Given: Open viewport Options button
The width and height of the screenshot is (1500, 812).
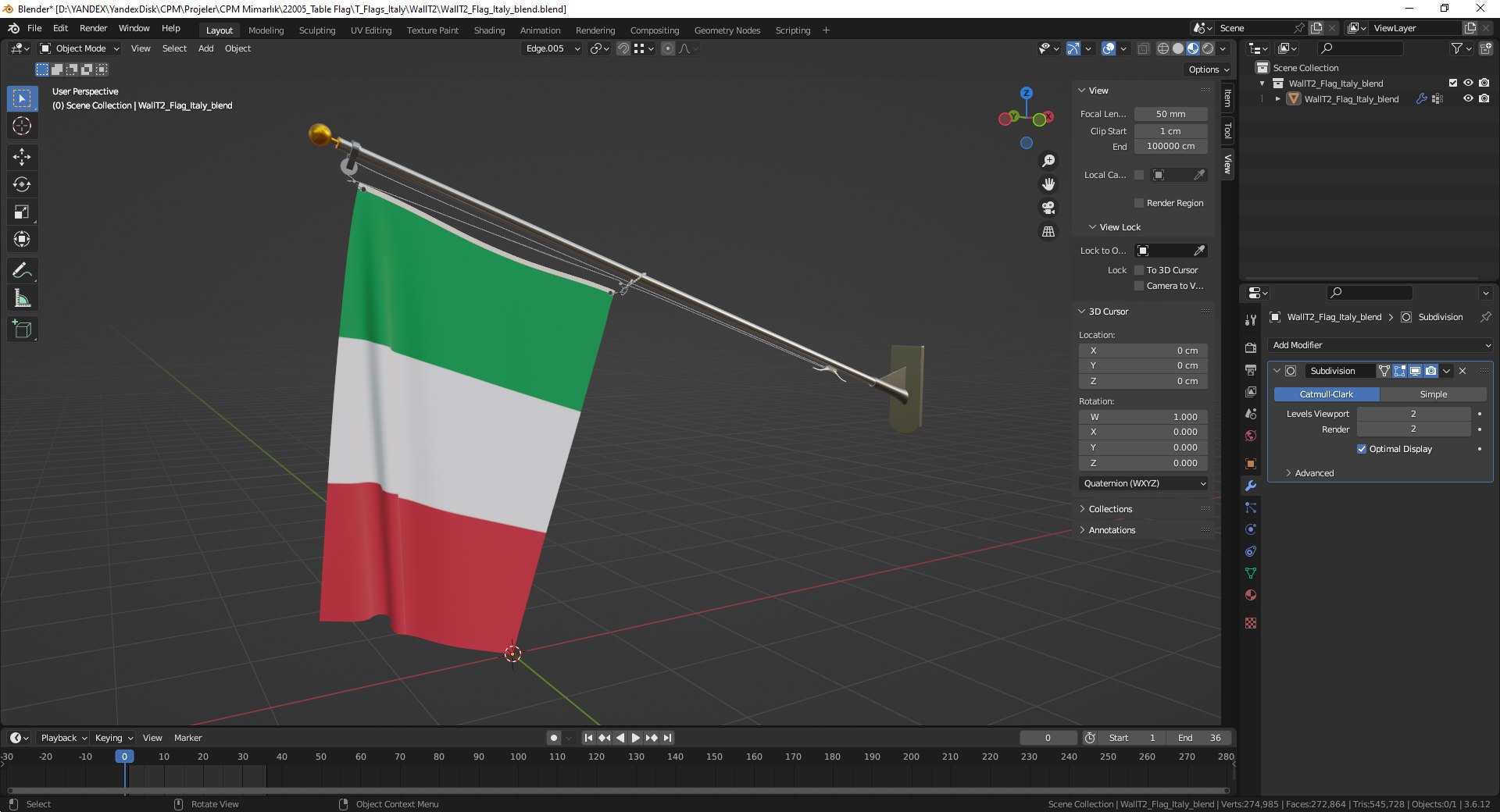Looking at the screenshot, I should click(1209, 69).
